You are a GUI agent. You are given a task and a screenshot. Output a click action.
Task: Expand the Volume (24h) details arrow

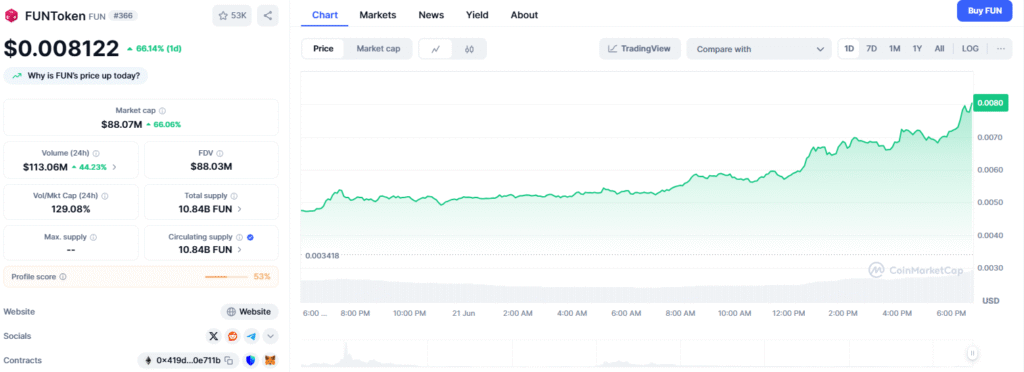coord(115,167)
